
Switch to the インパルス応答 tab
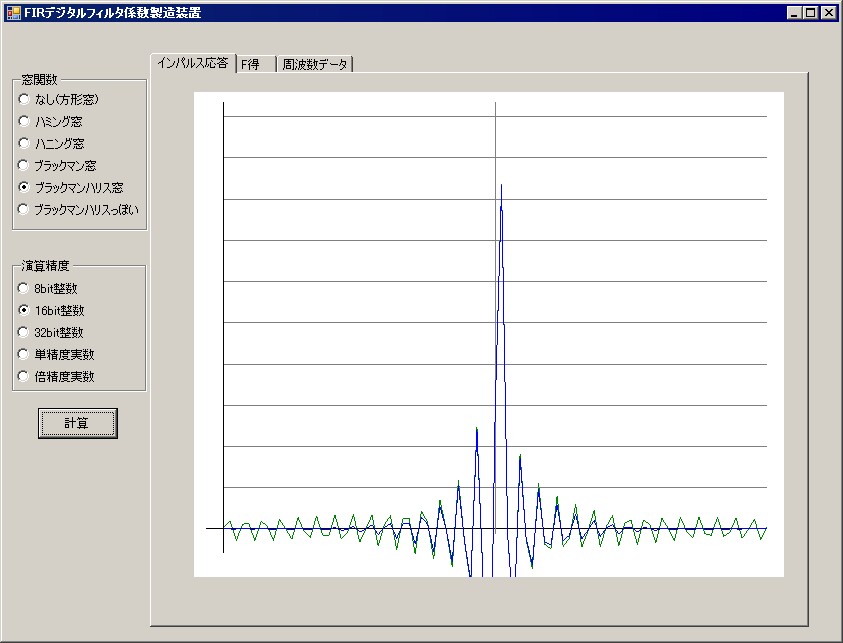coord(193,63)
